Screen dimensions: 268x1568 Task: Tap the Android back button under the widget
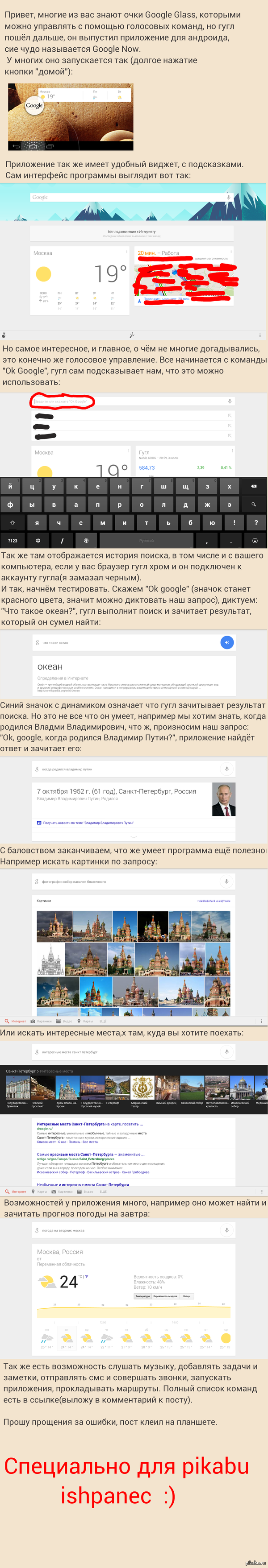(17, 146)
